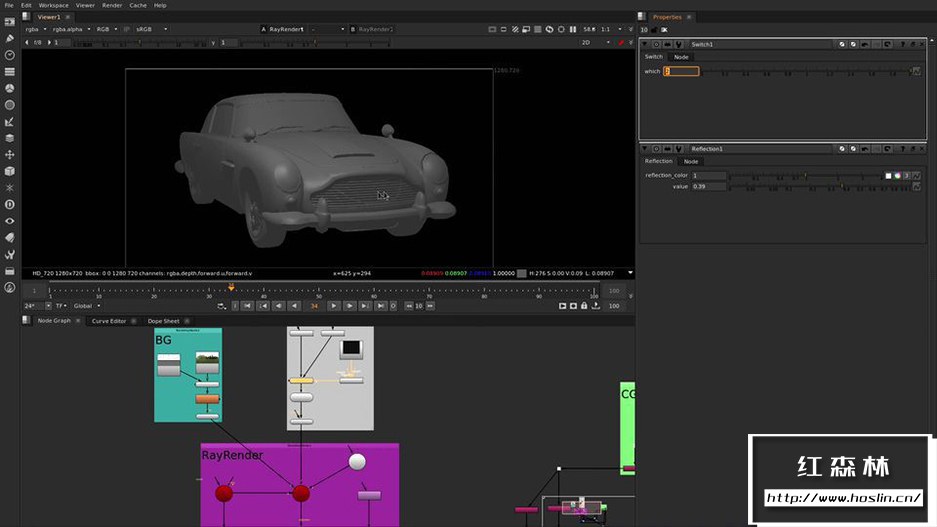Jump to the first frame in timeline
This screenshot has width=937, height=527.
coord(247,306)
